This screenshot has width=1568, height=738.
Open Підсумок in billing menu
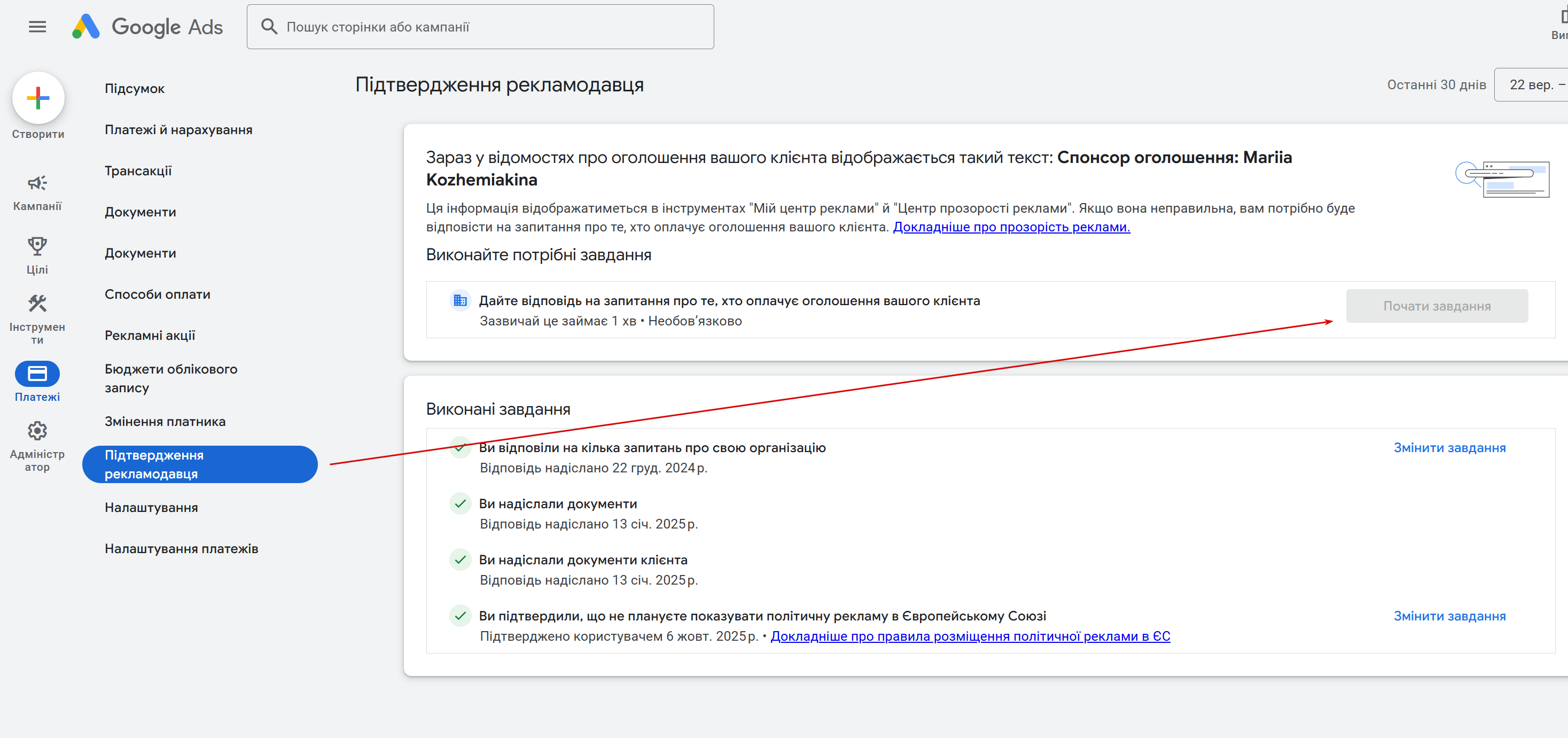click(x=135, y=89)
